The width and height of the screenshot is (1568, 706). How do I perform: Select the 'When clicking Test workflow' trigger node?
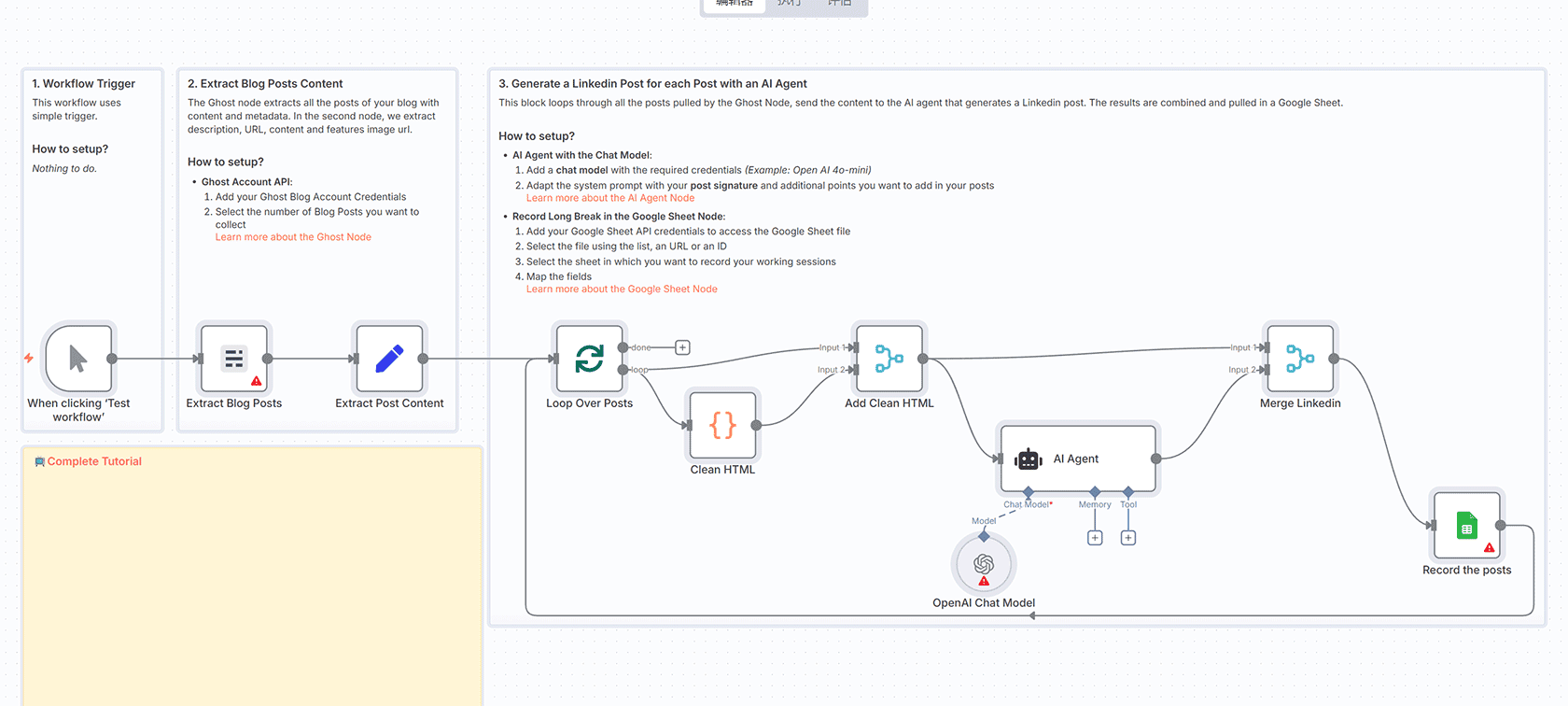(78, 359)
